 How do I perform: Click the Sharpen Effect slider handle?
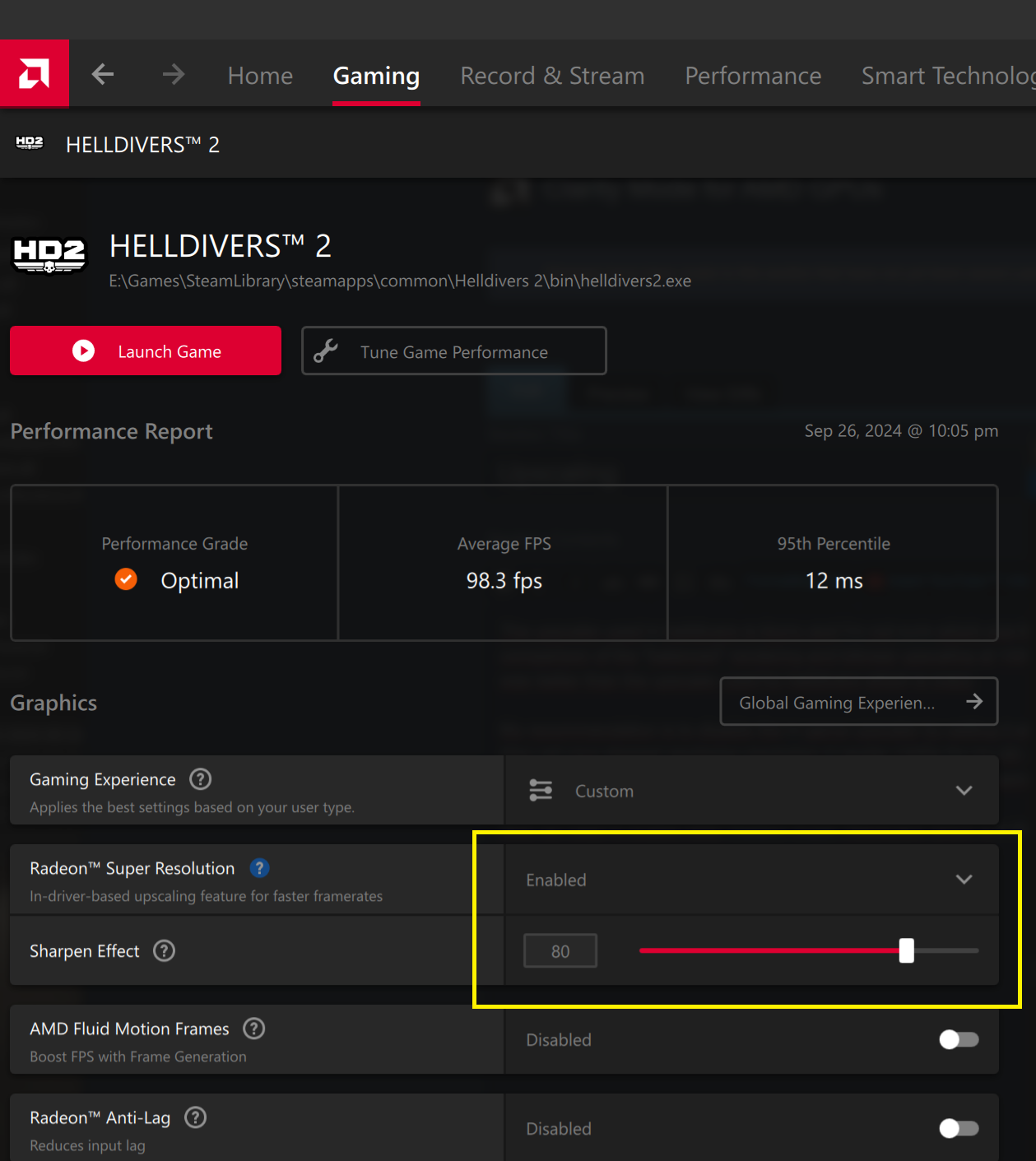pyautogui.click(x=906, y=950)
